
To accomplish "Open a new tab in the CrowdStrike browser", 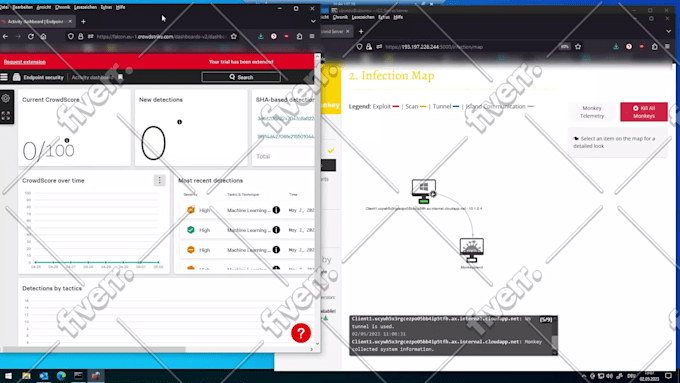I will (83, 21).
